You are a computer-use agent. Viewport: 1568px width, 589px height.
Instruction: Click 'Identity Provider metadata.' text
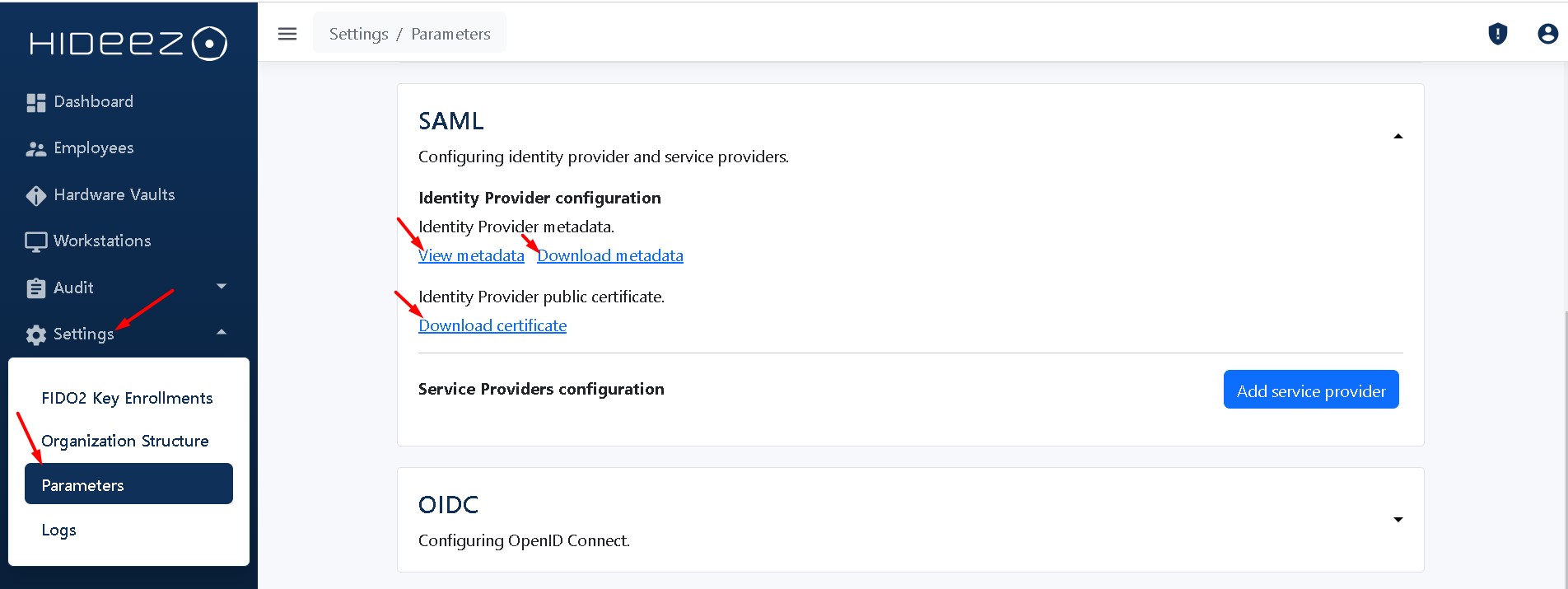pyautogui.click(x=516, y=227)
